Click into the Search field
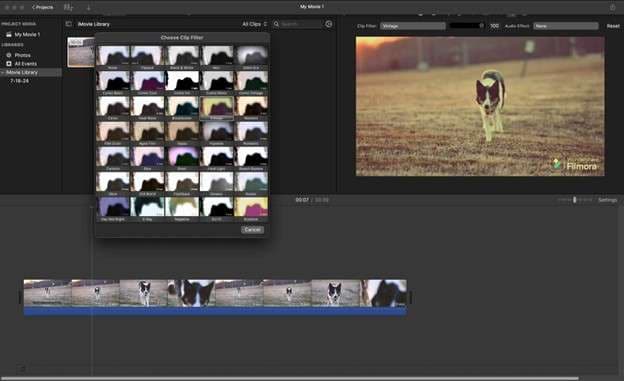The height and width of the screenshot is (381, 624). 300,24
